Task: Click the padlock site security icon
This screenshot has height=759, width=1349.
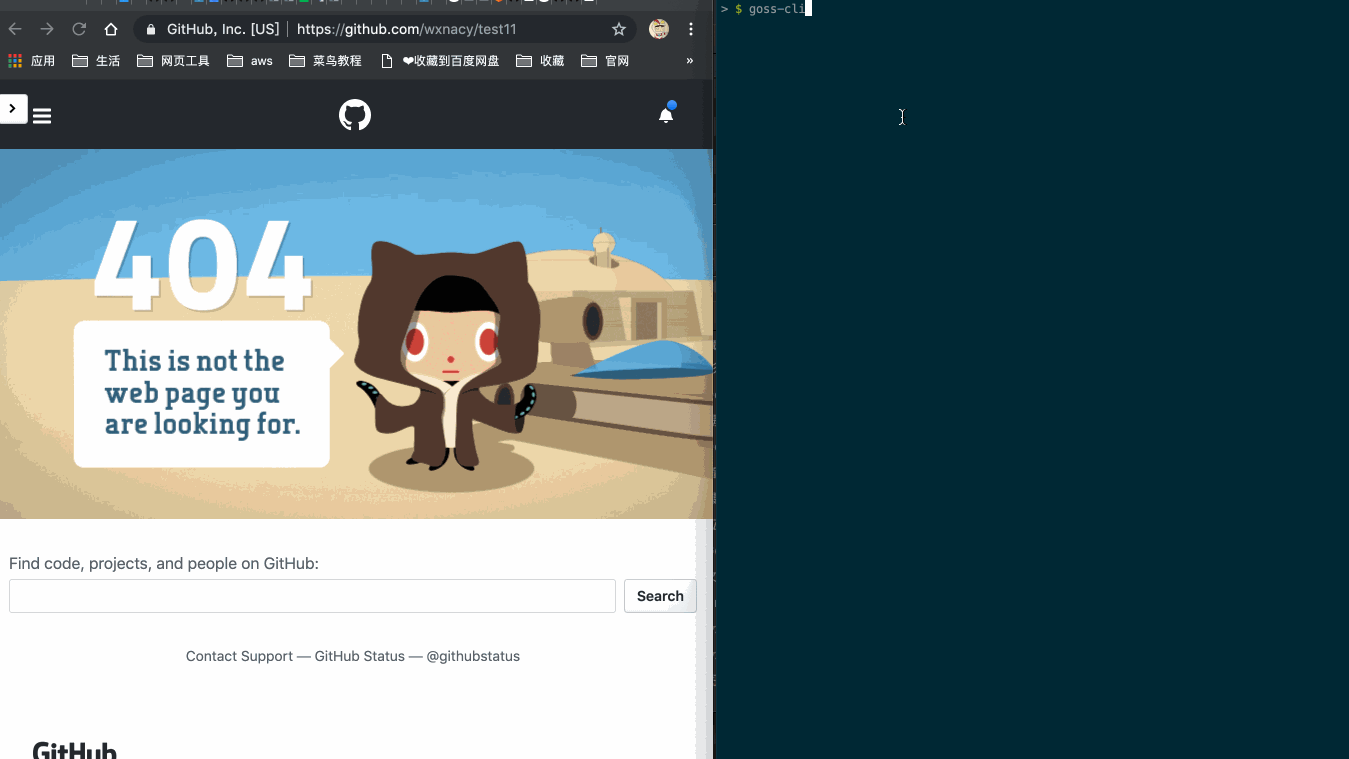Action: point(151,30)
